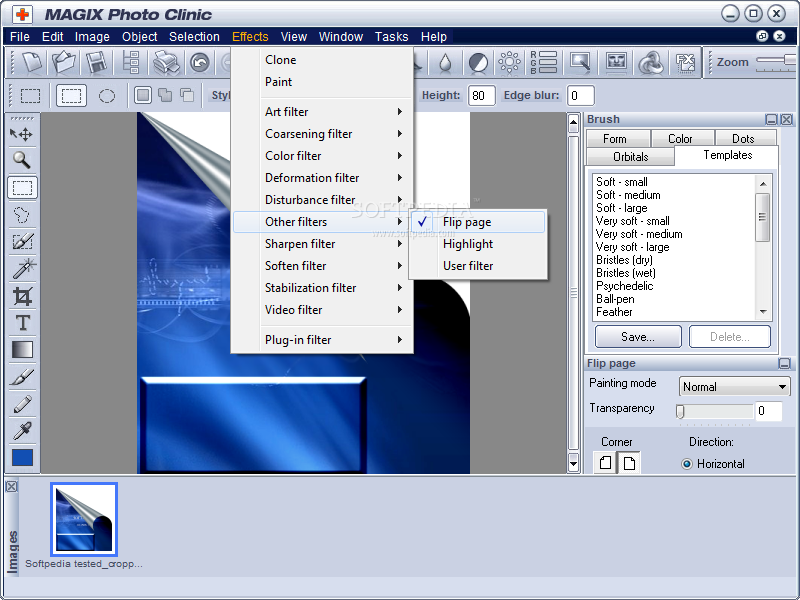Expand the Color filter submenu
800x600 pixels.
(322, 156)
